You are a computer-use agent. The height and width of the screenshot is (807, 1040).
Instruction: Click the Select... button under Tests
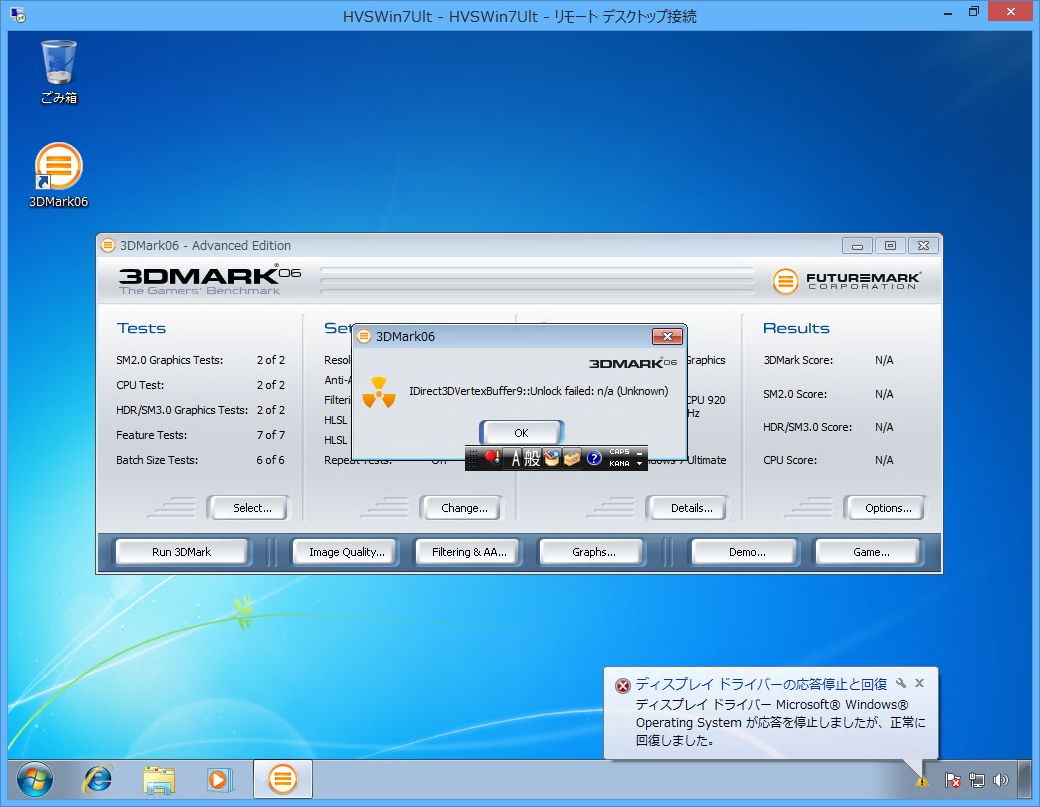click(248, 508)
